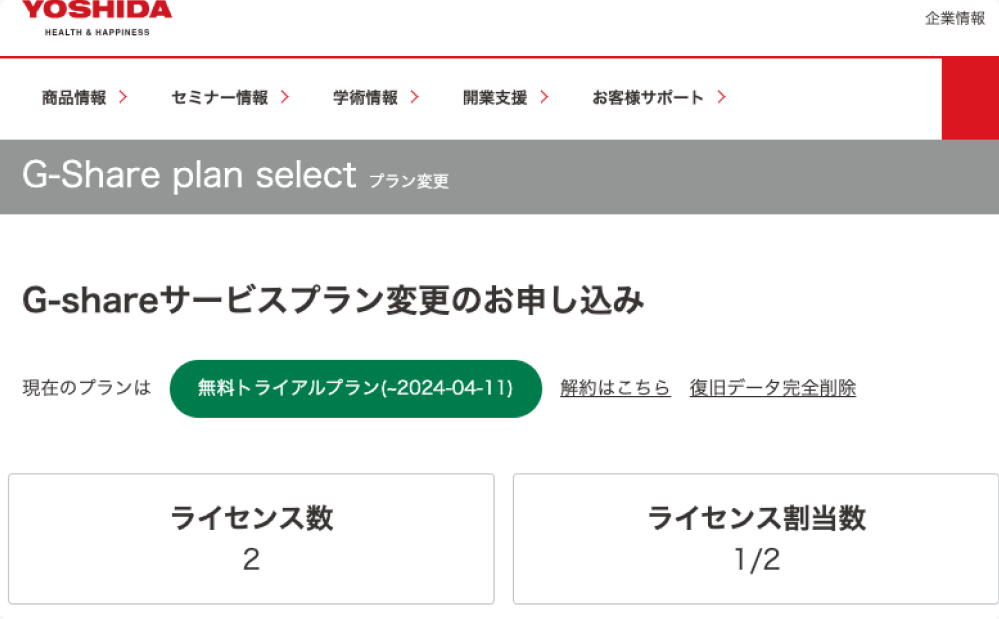Open the 企業情報 link
This screenshot has width=999, height=619.
click(955, 18)
